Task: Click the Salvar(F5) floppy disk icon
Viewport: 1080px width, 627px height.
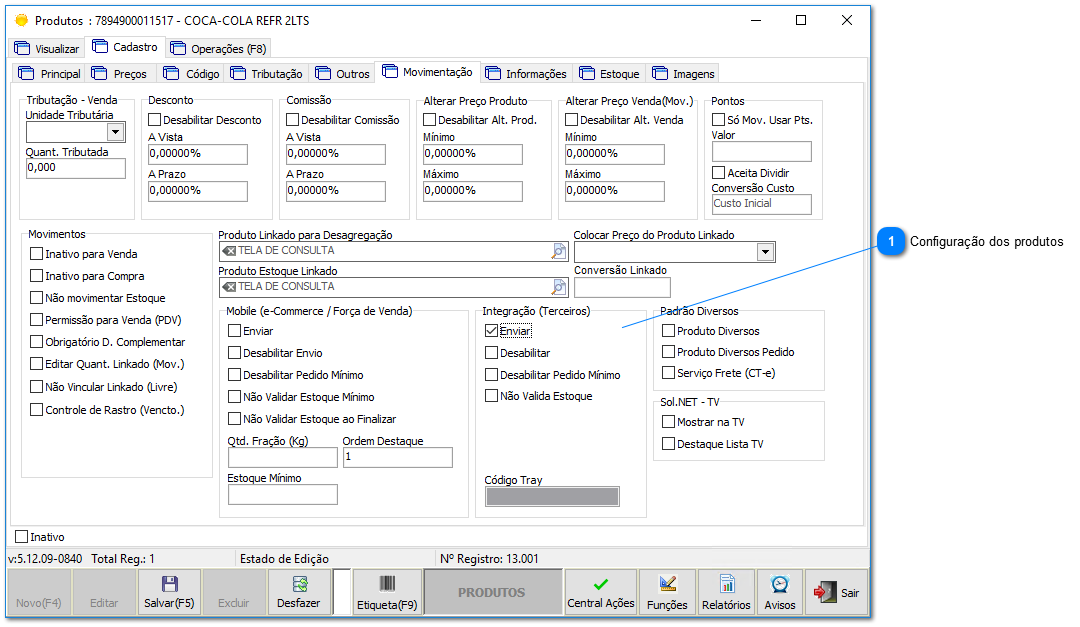Action: click(169, 585)
